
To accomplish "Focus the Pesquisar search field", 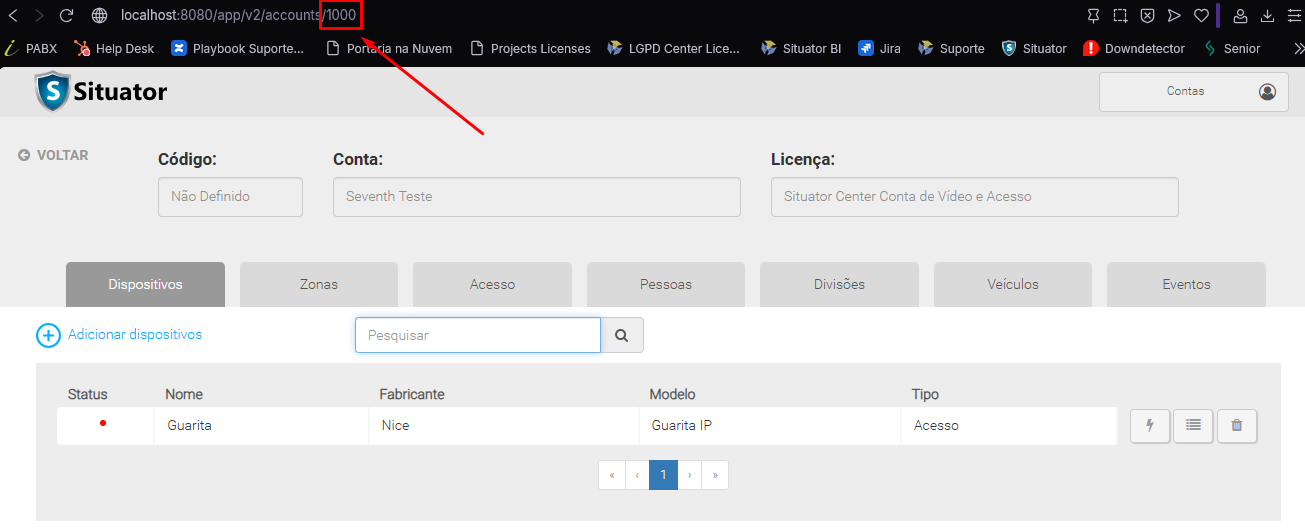I will (x=478, y=336).
